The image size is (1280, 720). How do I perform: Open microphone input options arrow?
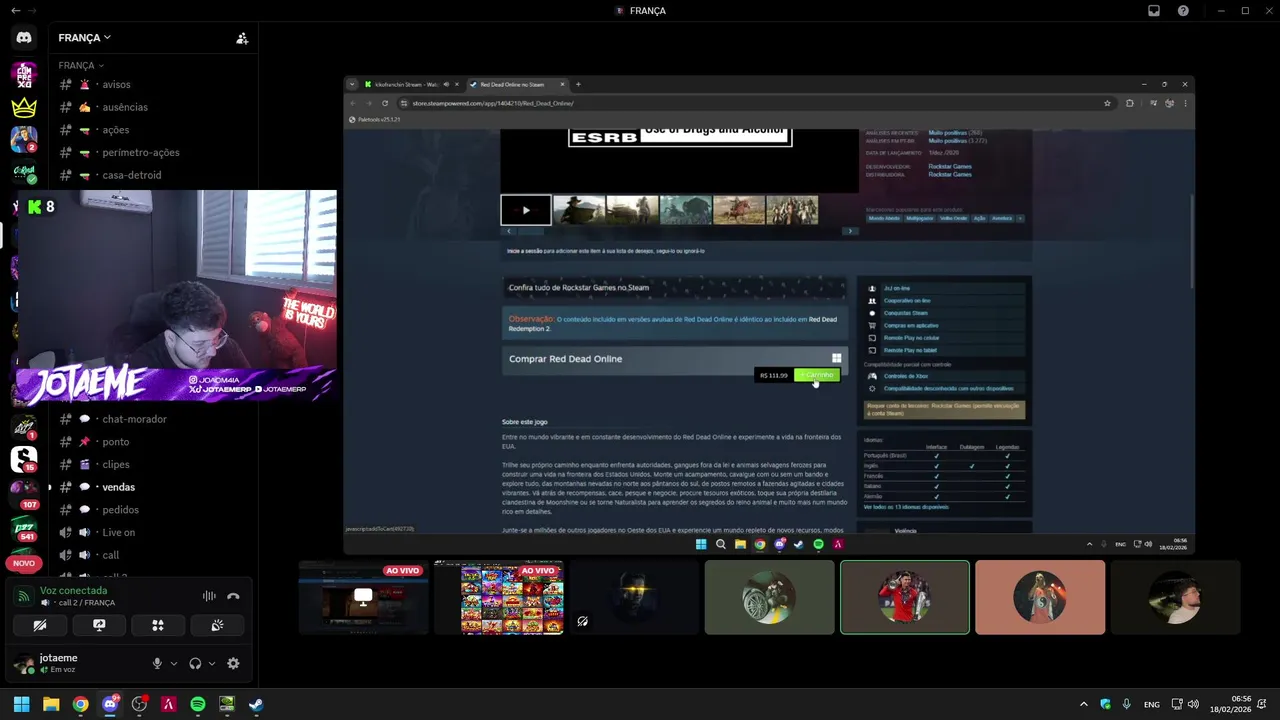pyautogui.click(x=174, y=663)
